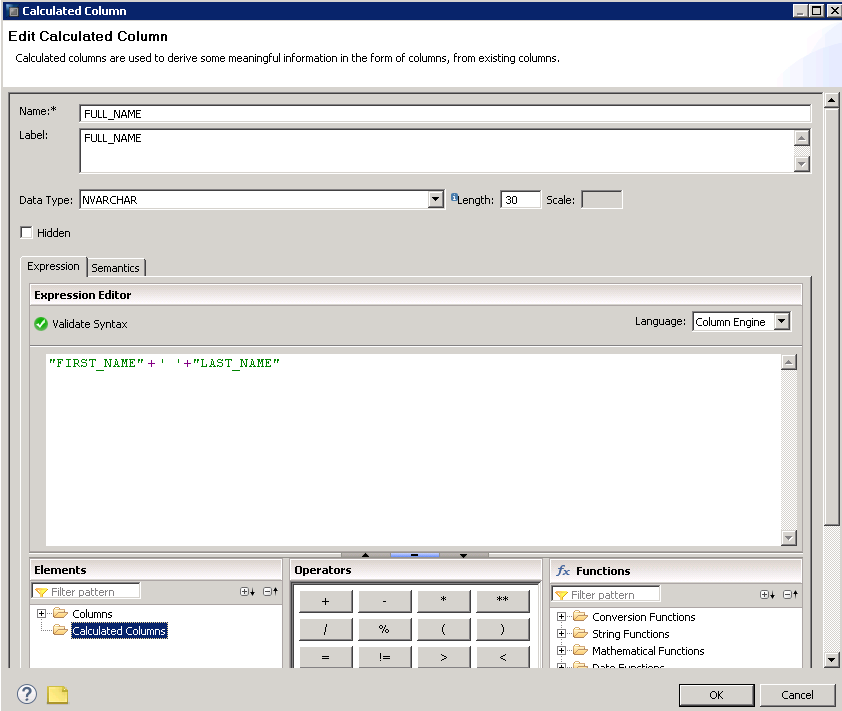
Task: Click Label area scroll down arrow
Action: click(x=801, y=164)
